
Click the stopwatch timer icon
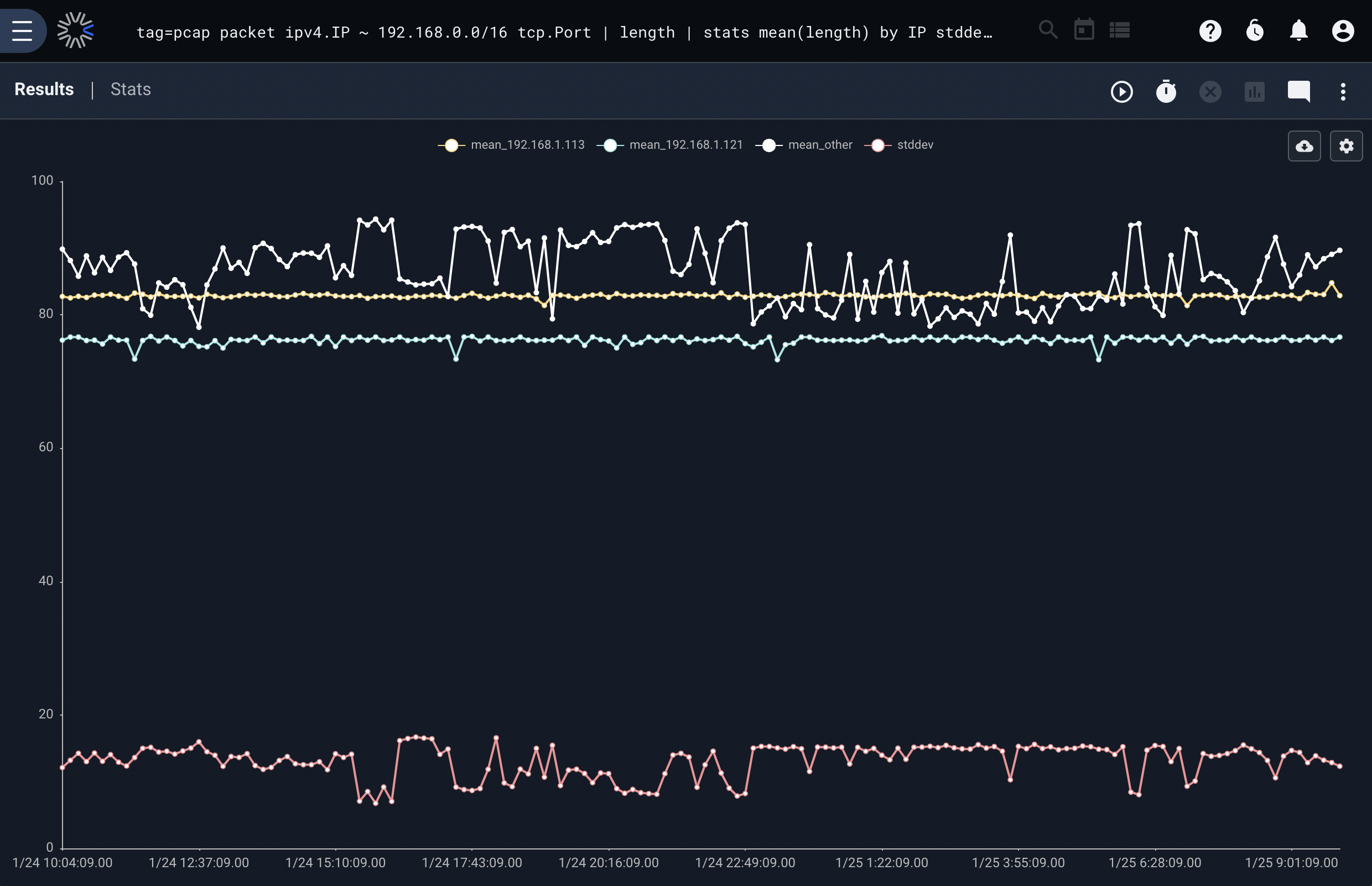pos(1166,91)
